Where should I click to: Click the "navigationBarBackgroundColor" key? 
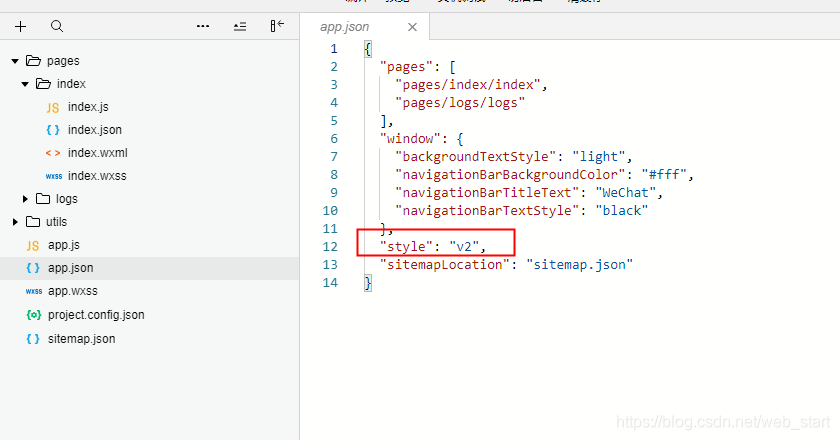tap(510, 175)
